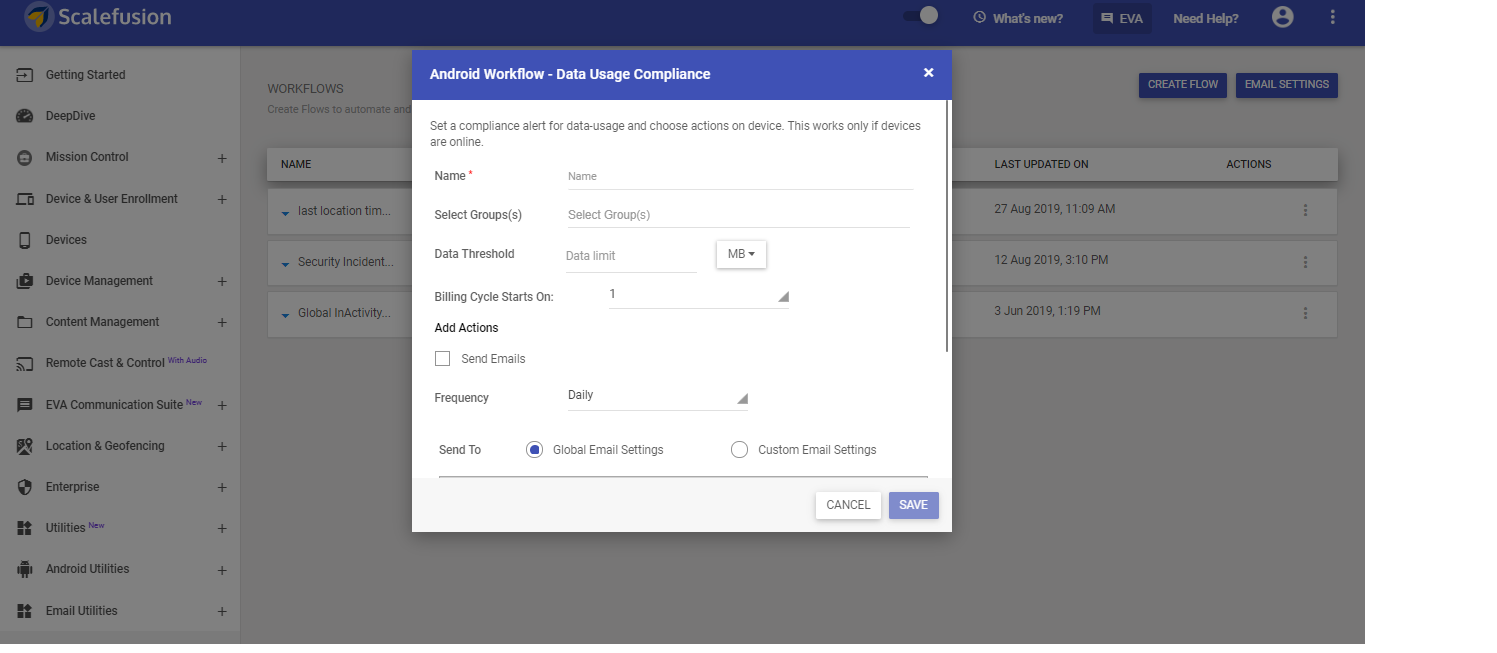The width and height of the screenshot is (1497, 653).
Task: Expand the last location tim... workflow row
Action: [285, 212]
